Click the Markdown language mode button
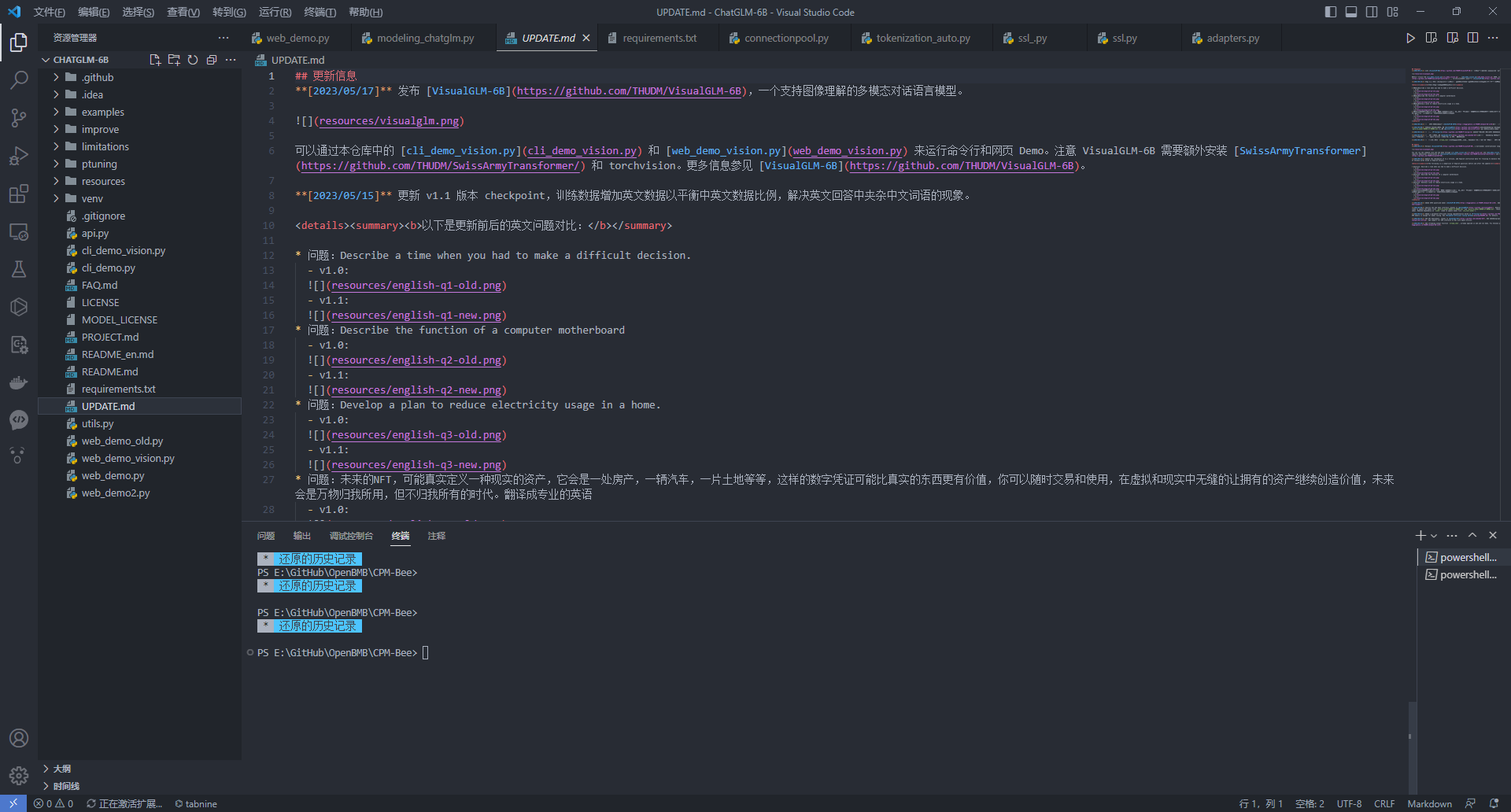The image size is (1511, 812). tap(1429, 803)
